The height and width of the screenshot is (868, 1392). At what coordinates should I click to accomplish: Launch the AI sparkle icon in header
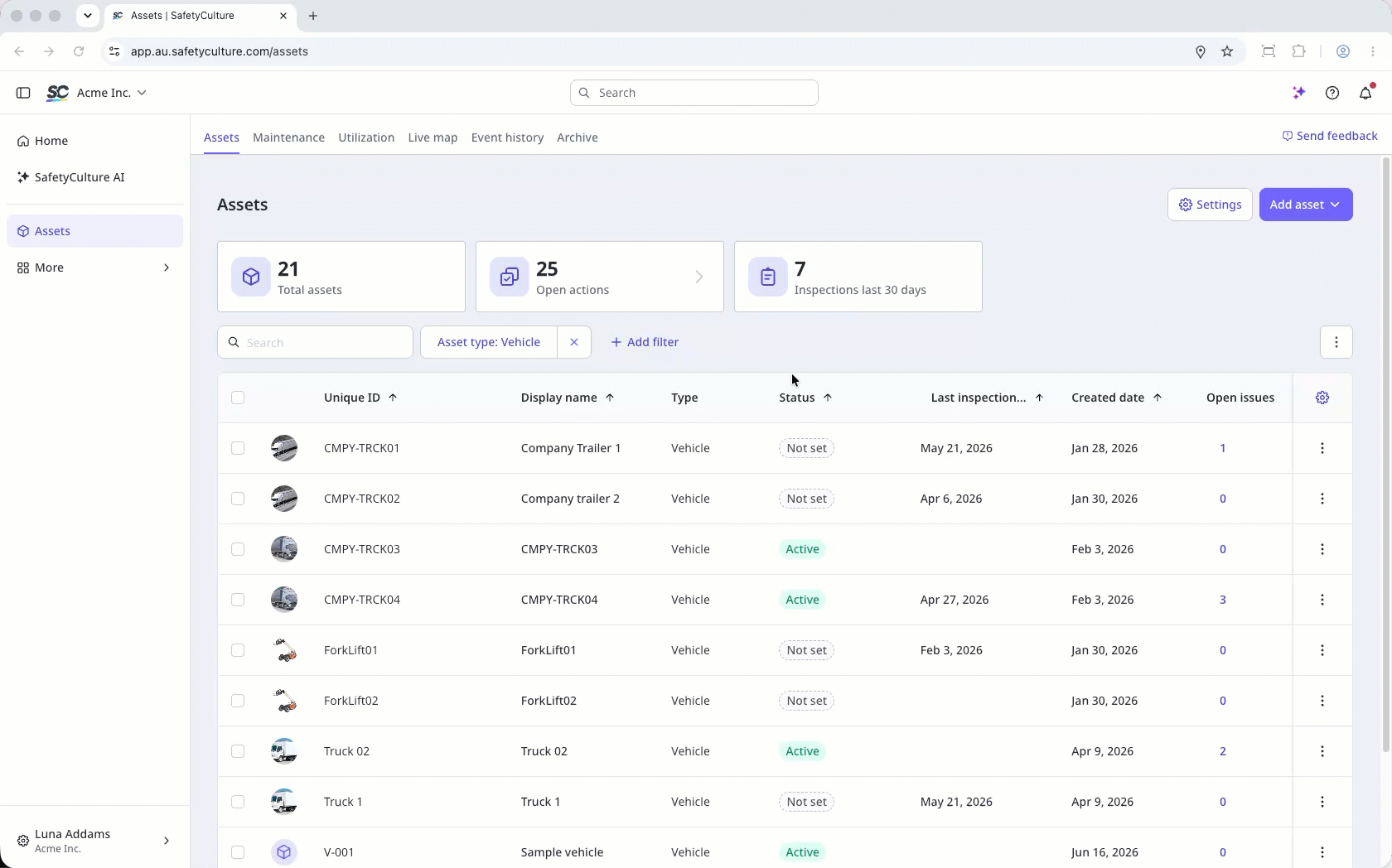click(x=1299, y=93)
